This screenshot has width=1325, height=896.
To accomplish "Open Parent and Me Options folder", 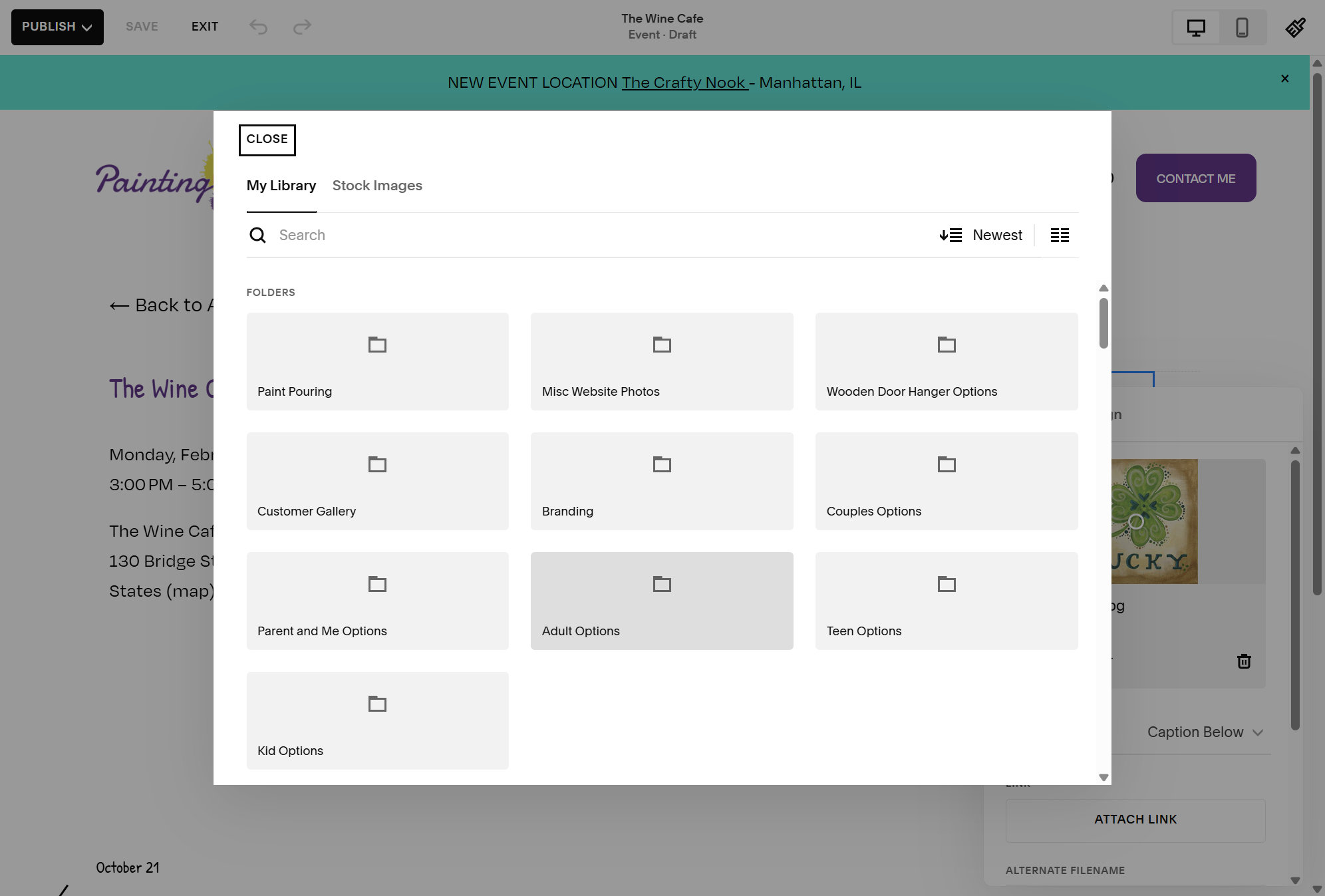I will [377, 601].
